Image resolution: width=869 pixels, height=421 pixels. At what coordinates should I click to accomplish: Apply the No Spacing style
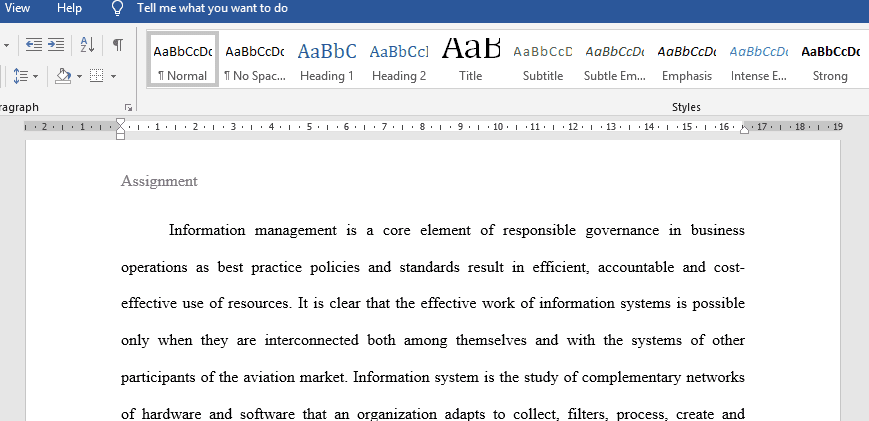pyautogui.click(x=254, y=59)
